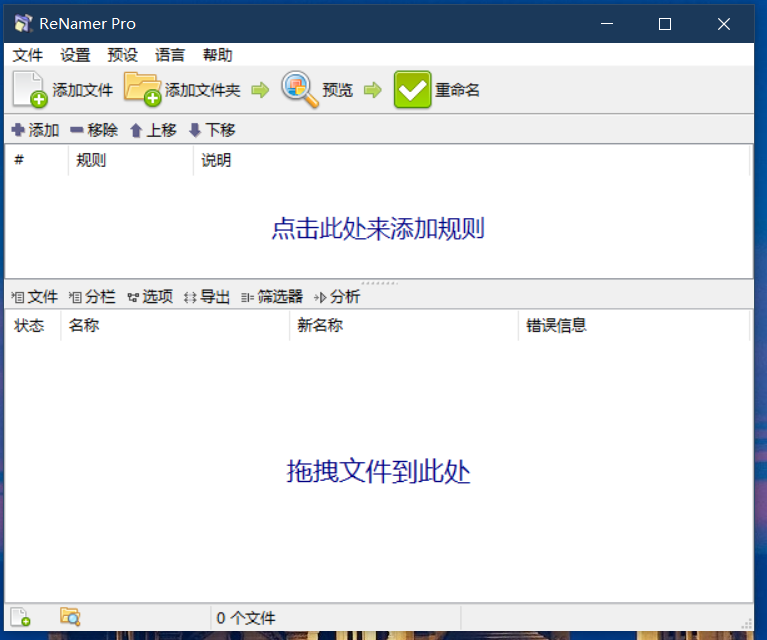Sort by the 错误信息 column header
The height and width of the screenshot is (640, 767).
[634, 325]
